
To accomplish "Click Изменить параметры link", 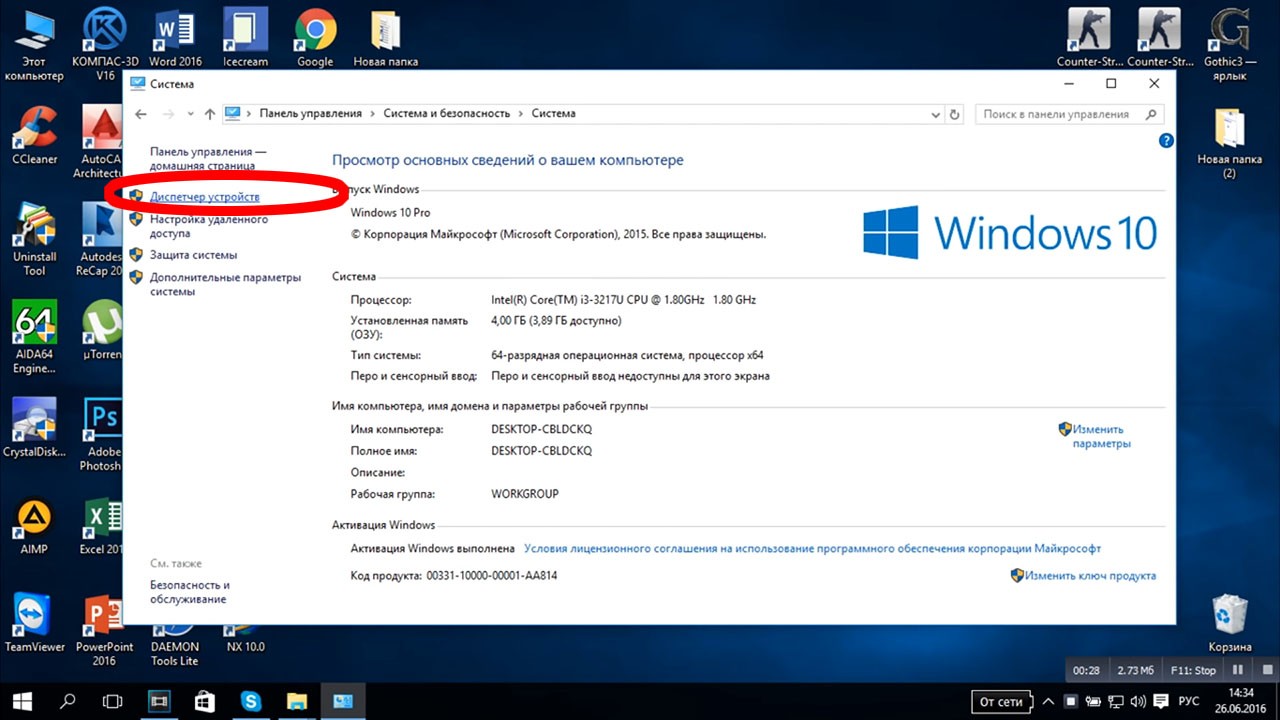I will point(1102,436).
